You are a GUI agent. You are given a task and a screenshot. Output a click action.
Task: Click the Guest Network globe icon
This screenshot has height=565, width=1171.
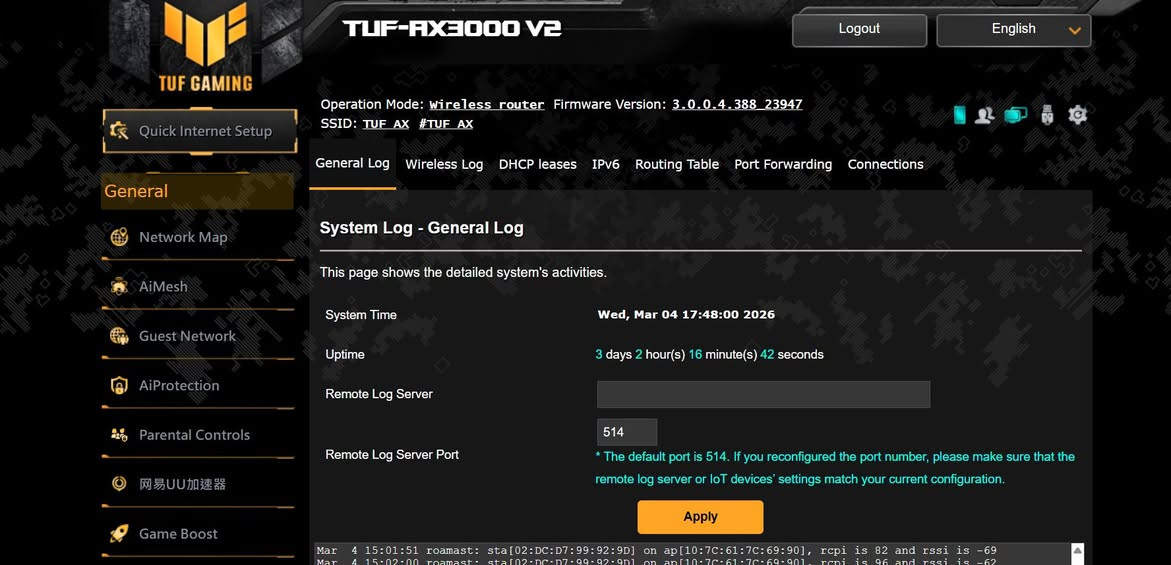point(119,336)
